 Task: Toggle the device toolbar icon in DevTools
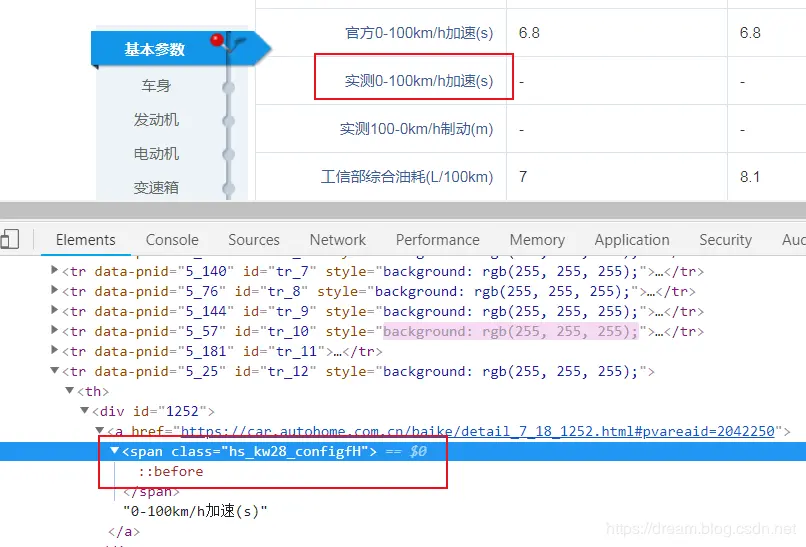[x=10, y=240]
